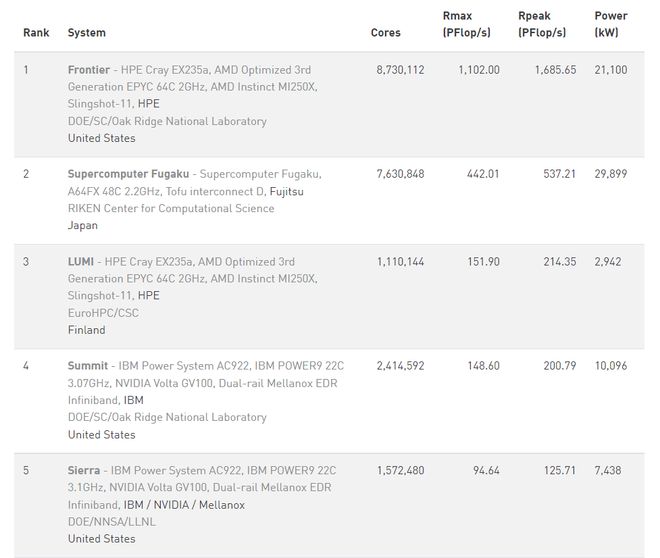
Task: Click the Rank column header
Action: (36, 33)
